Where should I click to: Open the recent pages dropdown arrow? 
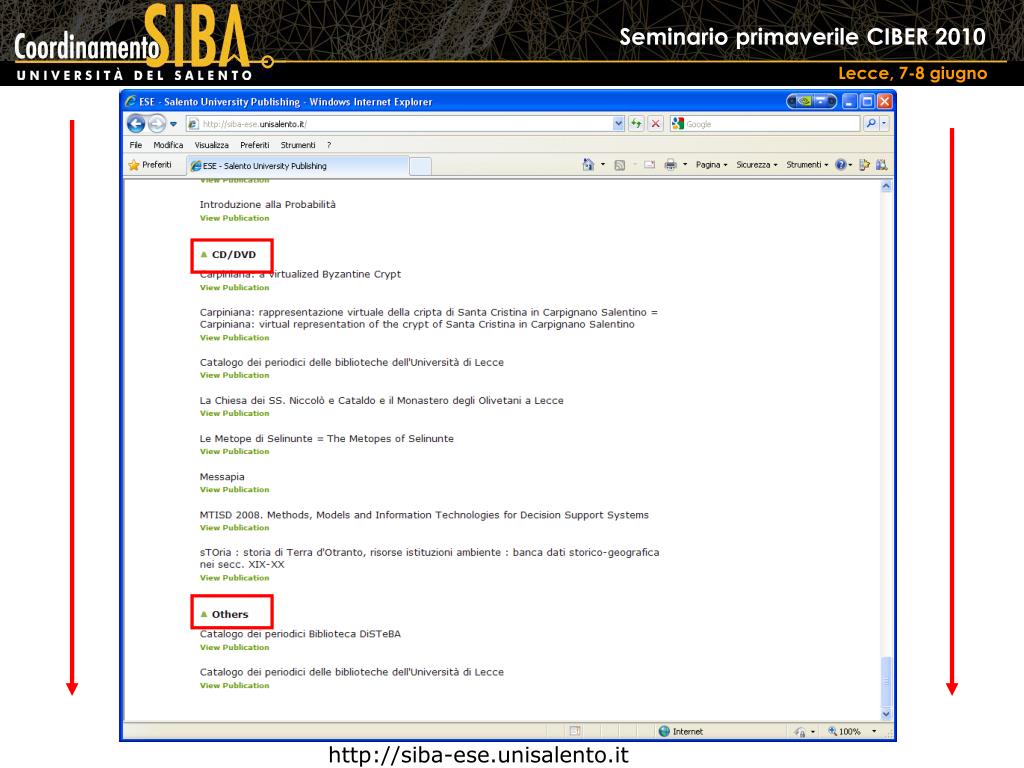pyautogui.click(x=174, y=123)
